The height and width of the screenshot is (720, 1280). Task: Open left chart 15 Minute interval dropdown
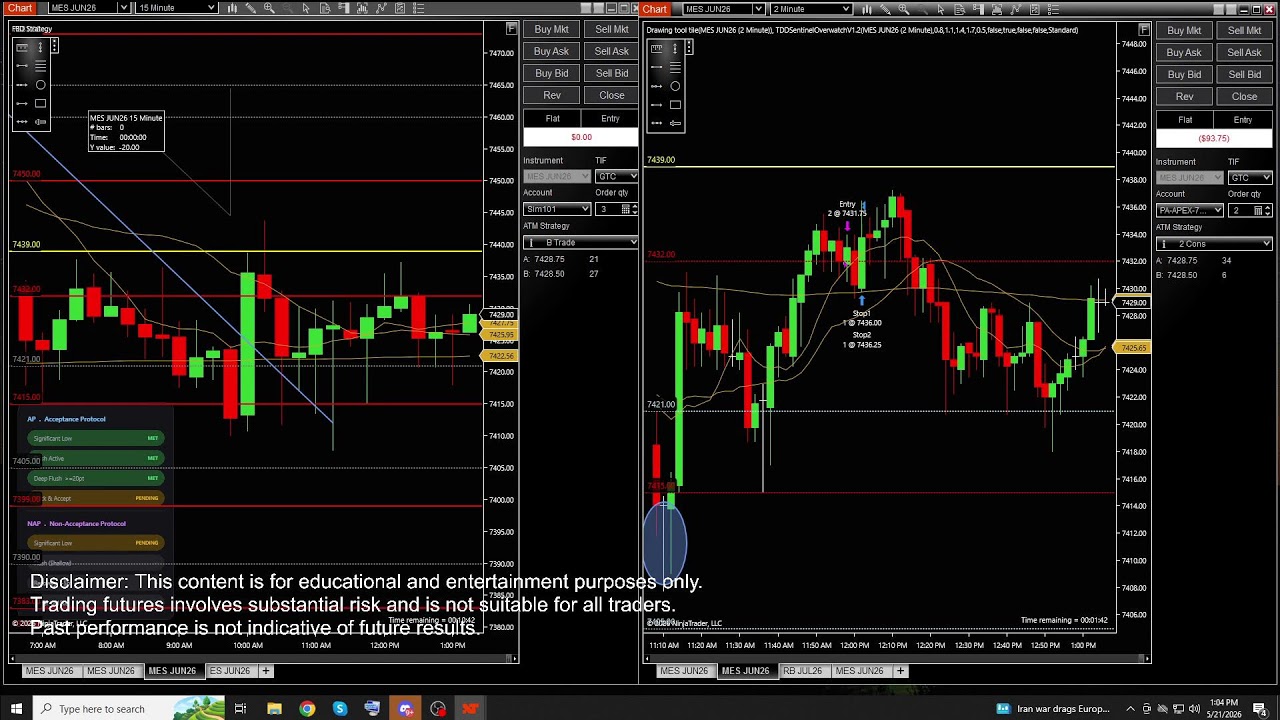pyautogui.click(x=176, y=8)
